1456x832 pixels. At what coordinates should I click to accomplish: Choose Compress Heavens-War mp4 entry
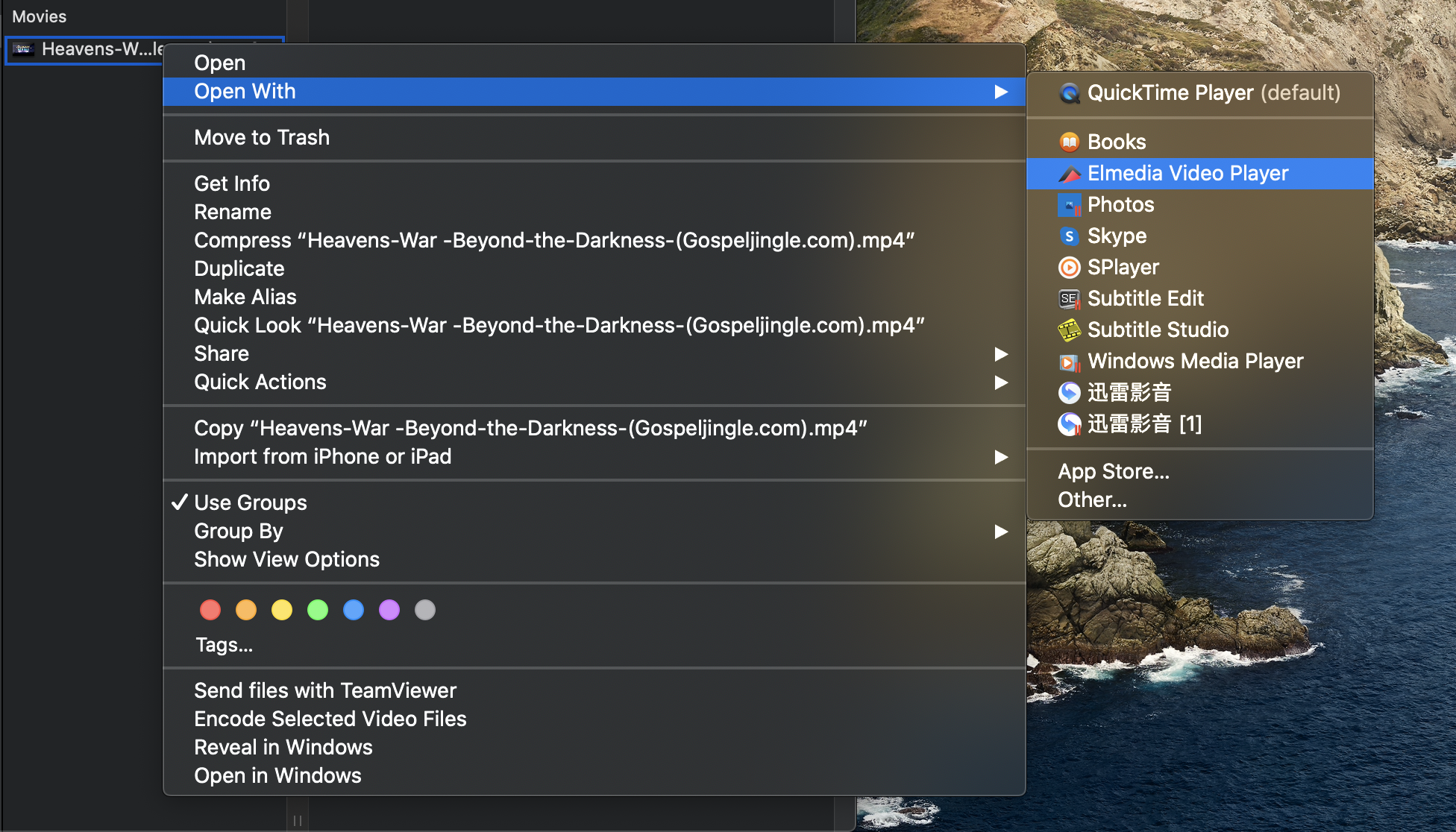click(x=594, y=241)
